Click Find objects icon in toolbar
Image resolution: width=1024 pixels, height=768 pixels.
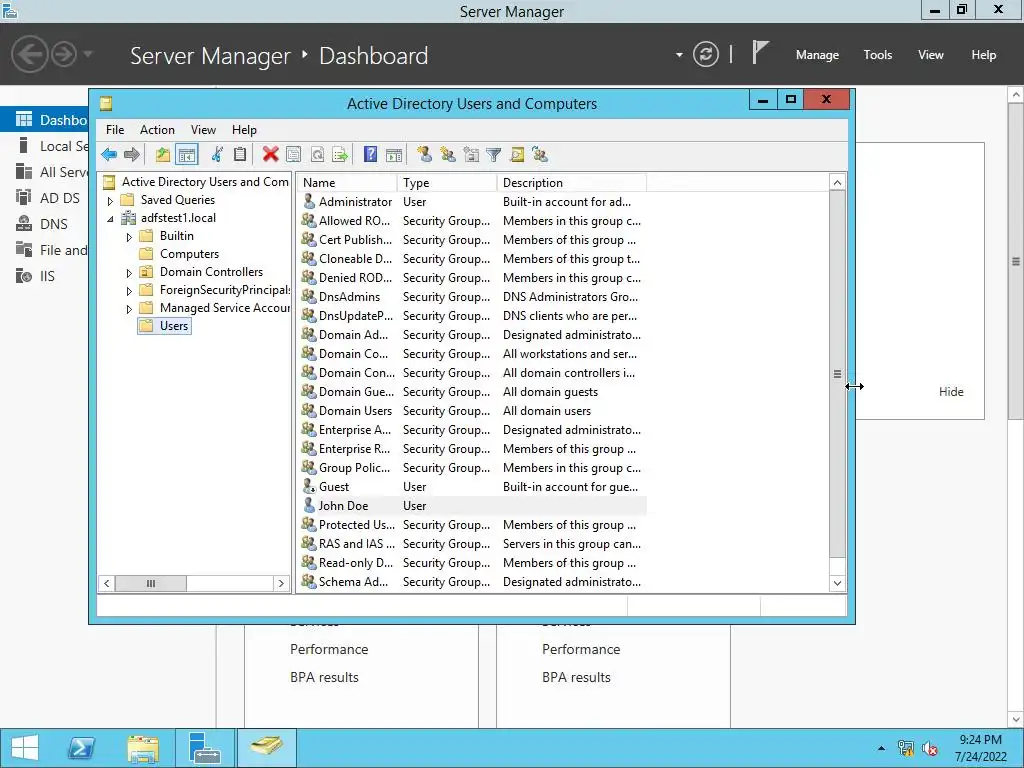[517, 155]
